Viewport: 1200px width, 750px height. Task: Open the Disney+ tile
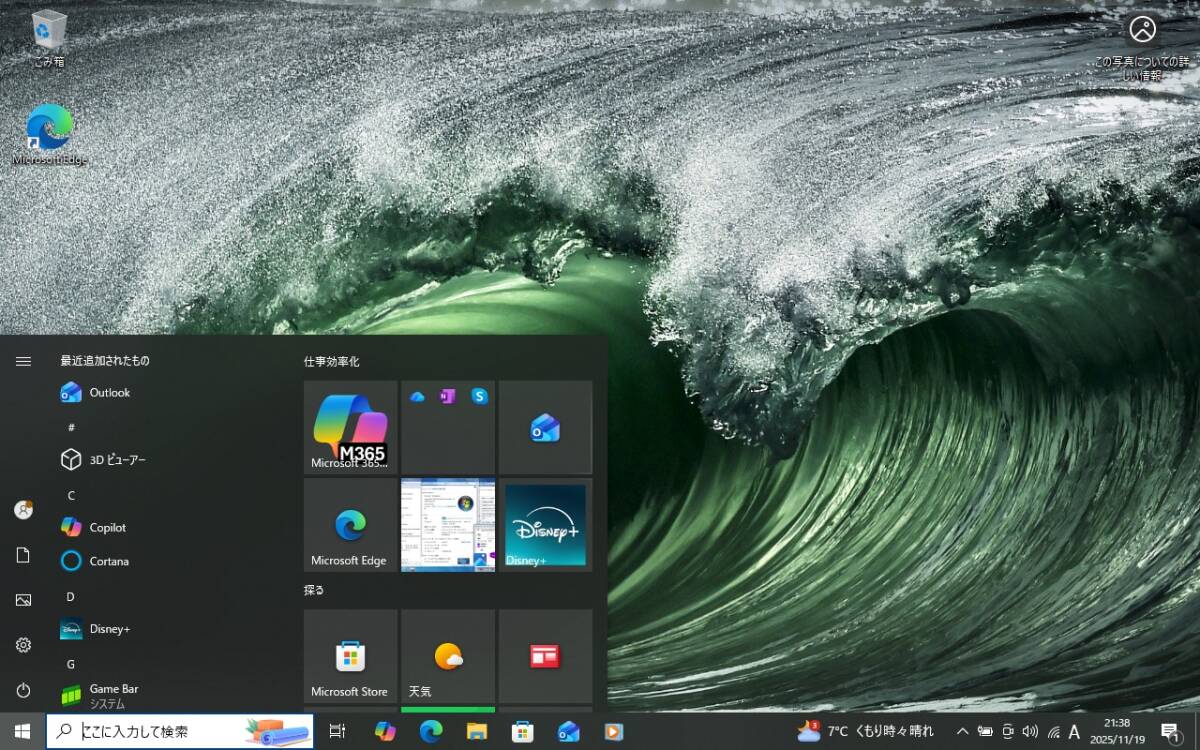545,525
